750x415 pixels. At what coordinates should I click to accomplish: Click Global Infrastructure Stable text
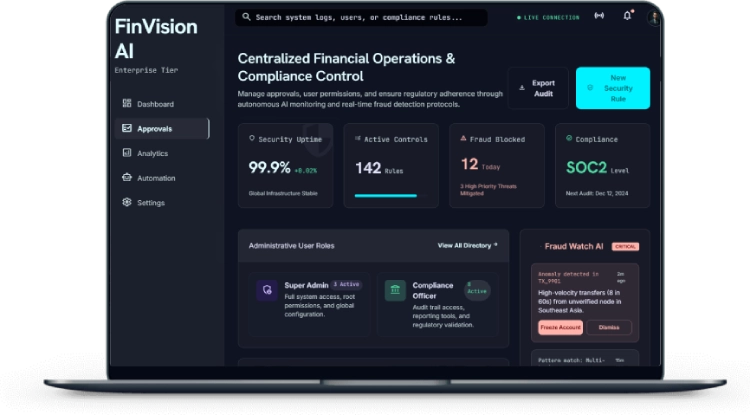point(283,193)
